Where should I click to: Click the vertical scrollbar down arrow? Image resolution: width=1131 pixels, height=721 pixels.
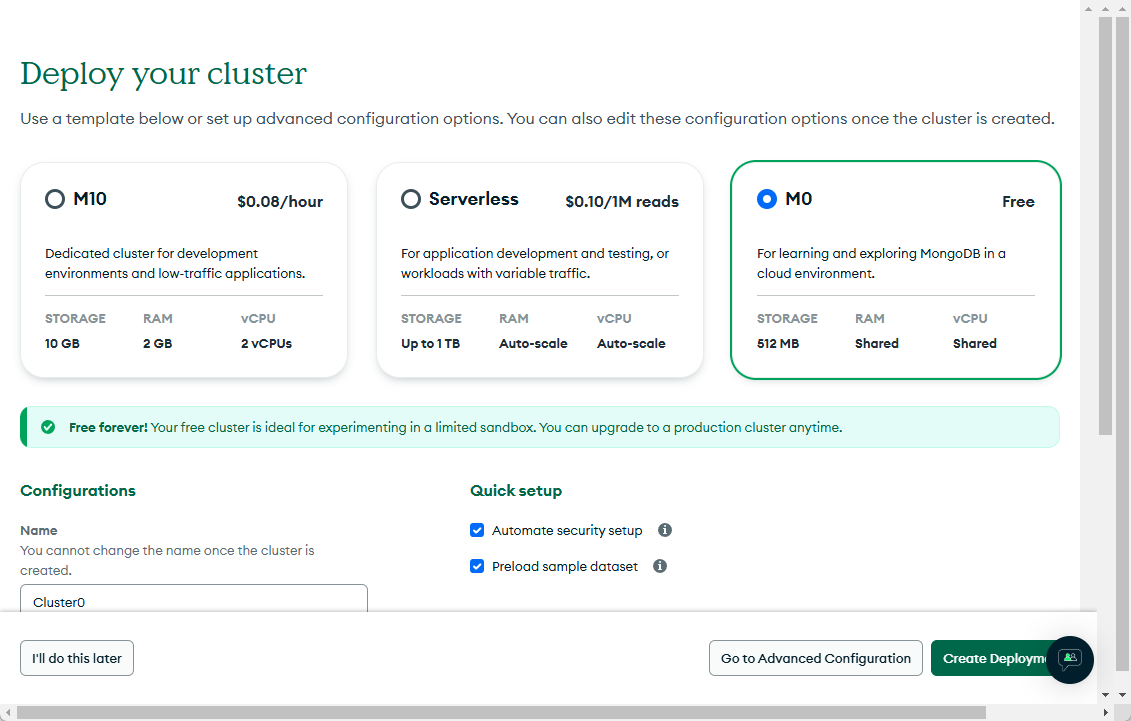pos(1105,695)
